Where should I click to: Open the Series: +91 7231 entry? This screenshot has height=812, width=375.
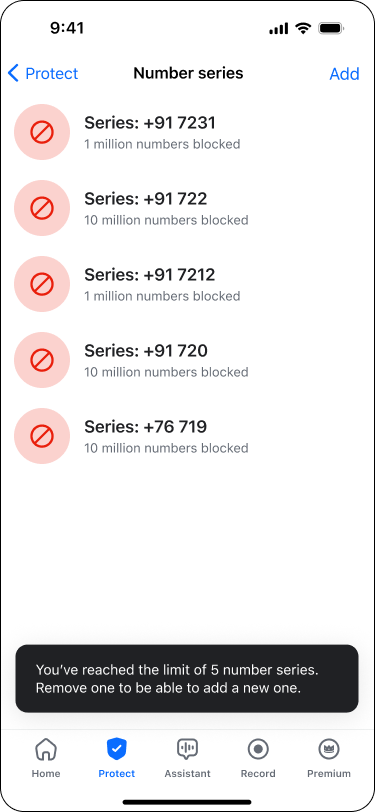tap(188, 132)
